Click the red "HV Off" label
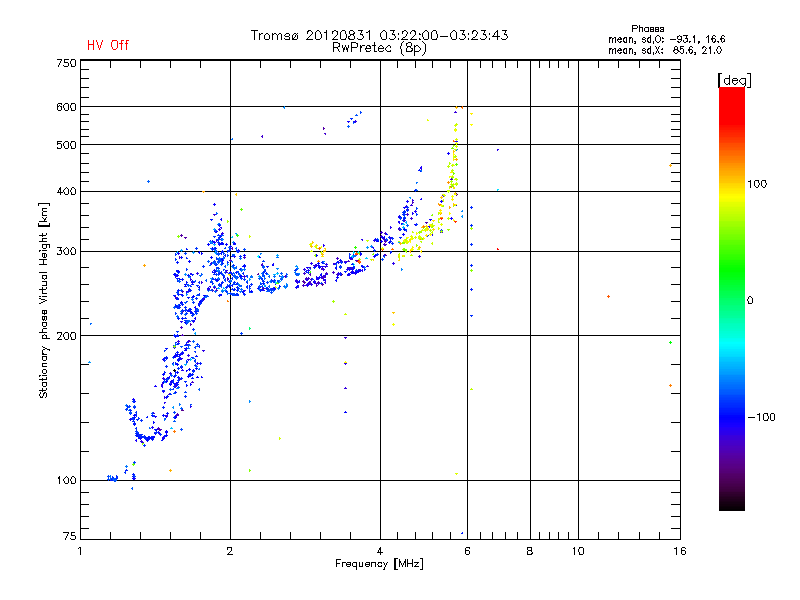 pyautogui.click(x=108, y=45)
